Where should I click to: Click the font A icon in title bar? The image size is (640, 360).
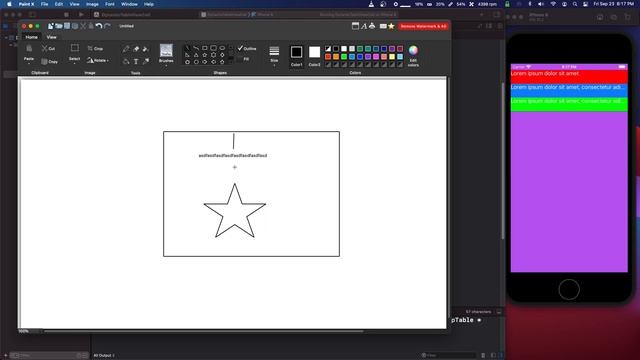pos(364,26)
